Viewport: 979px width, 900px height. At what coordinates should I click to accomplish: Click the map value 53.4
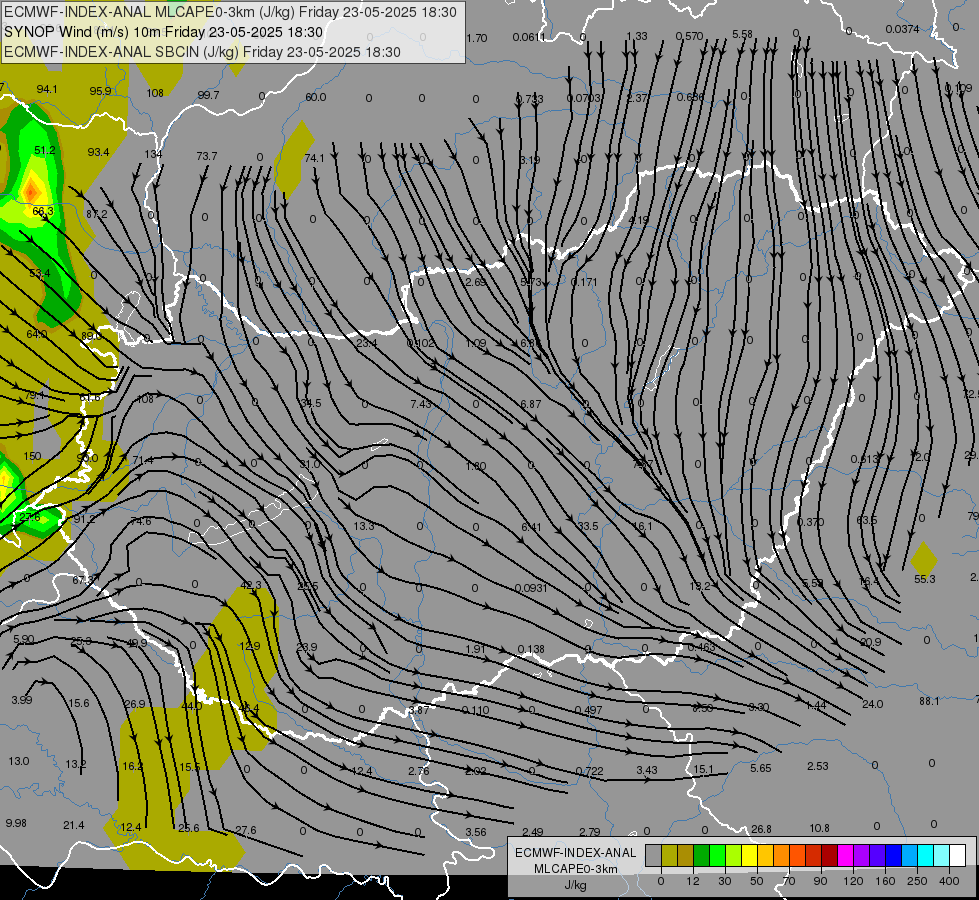click(40, 273)
